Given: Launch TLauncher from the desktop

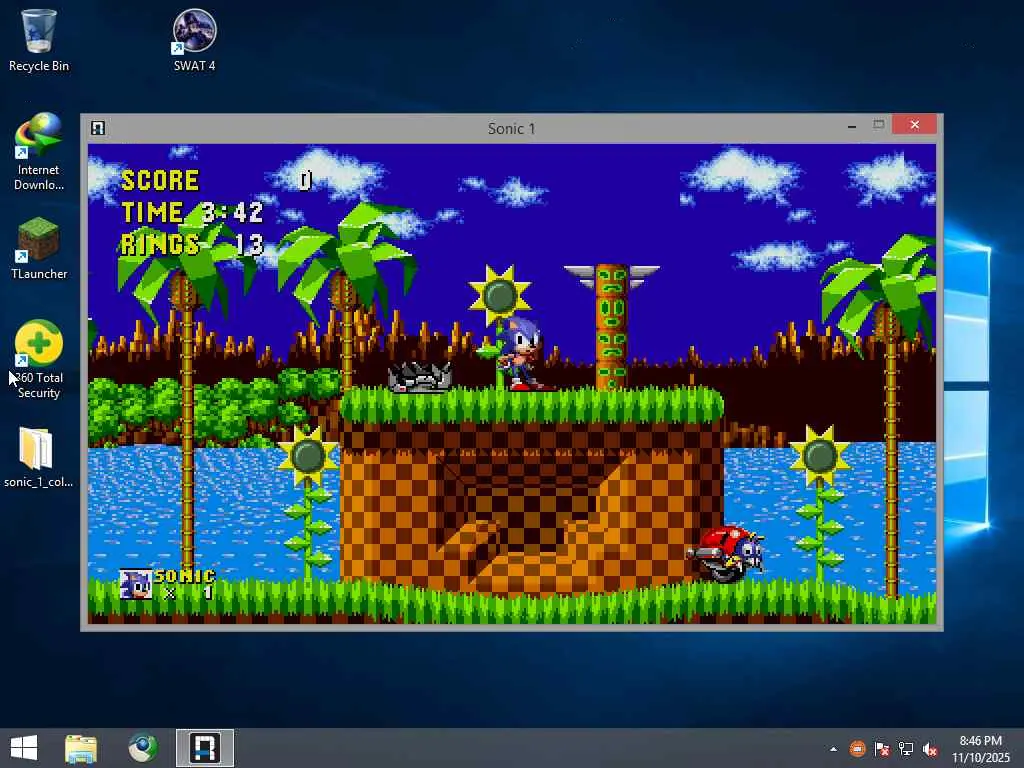Looking at the screenshot, I should (x=39, y=248).
